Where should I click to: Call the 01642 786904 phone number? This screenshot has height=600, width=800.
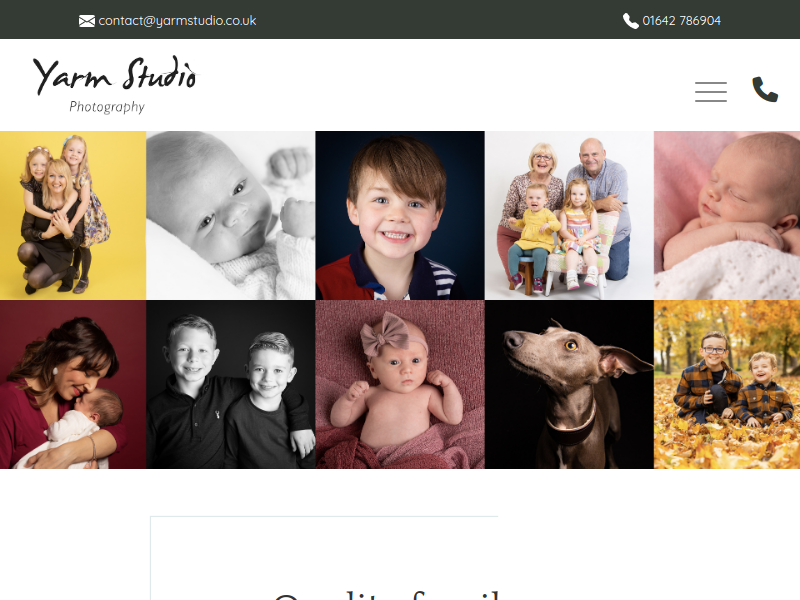pyautogui.click(x=682, y=21)
